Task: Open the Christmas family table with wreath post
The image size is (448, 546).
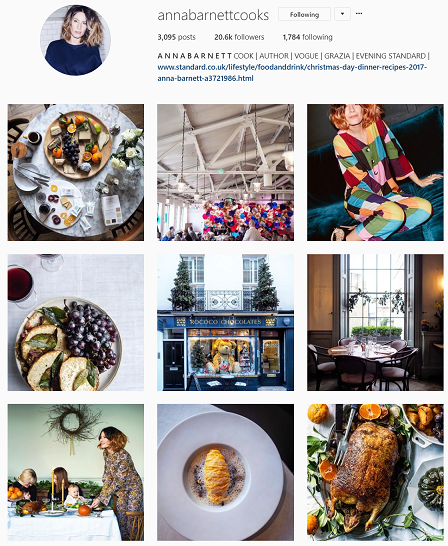Action: (x=76, y=472)
